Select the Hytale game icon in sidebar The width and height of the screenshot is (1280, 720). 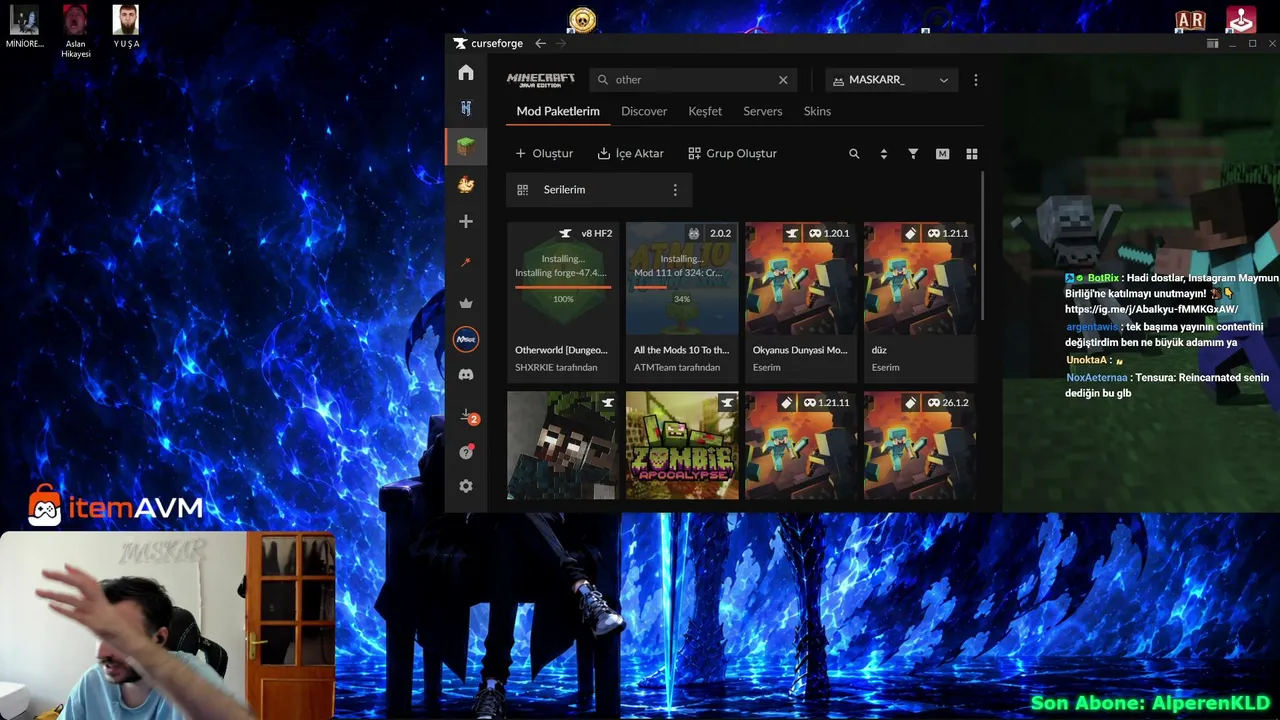tap(466, 108)
